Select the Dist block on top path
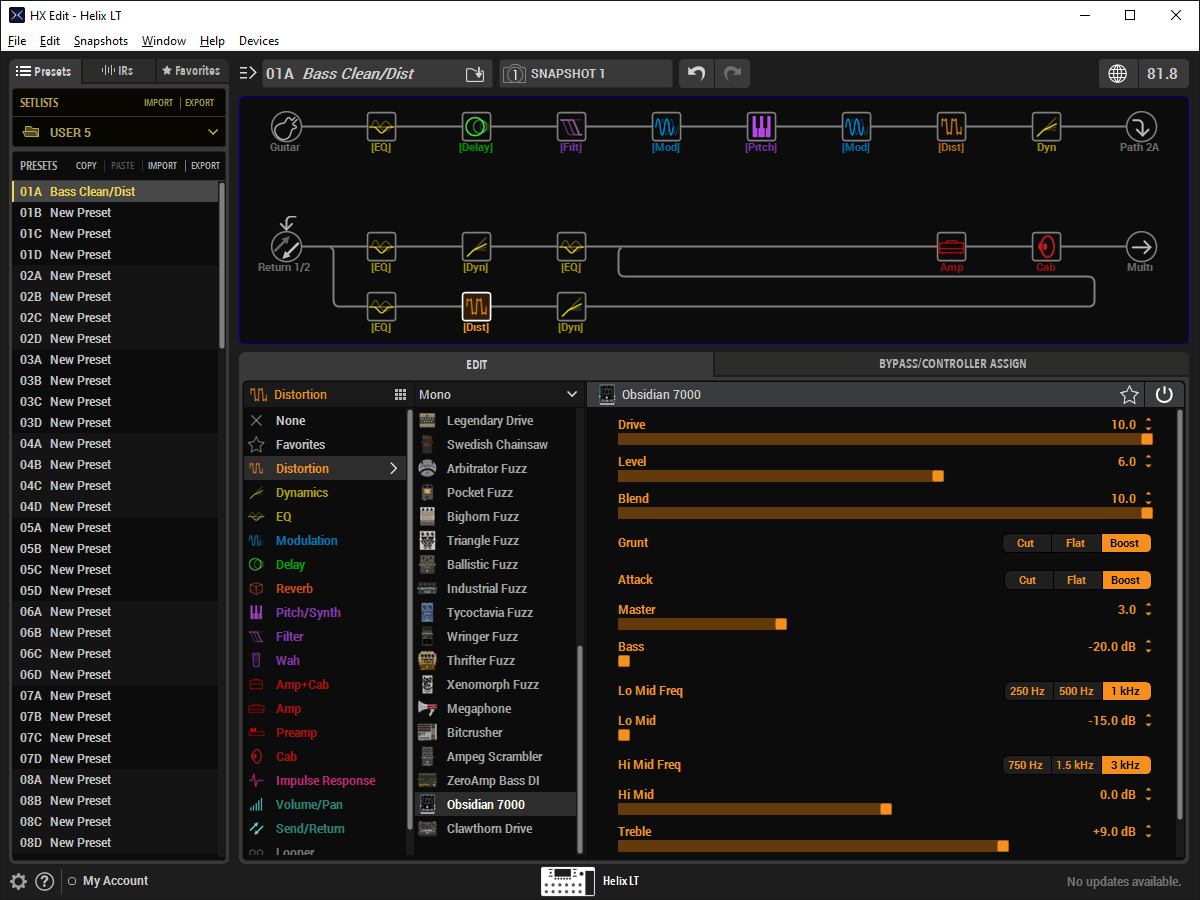1200x900 pixels. point(951,127)
